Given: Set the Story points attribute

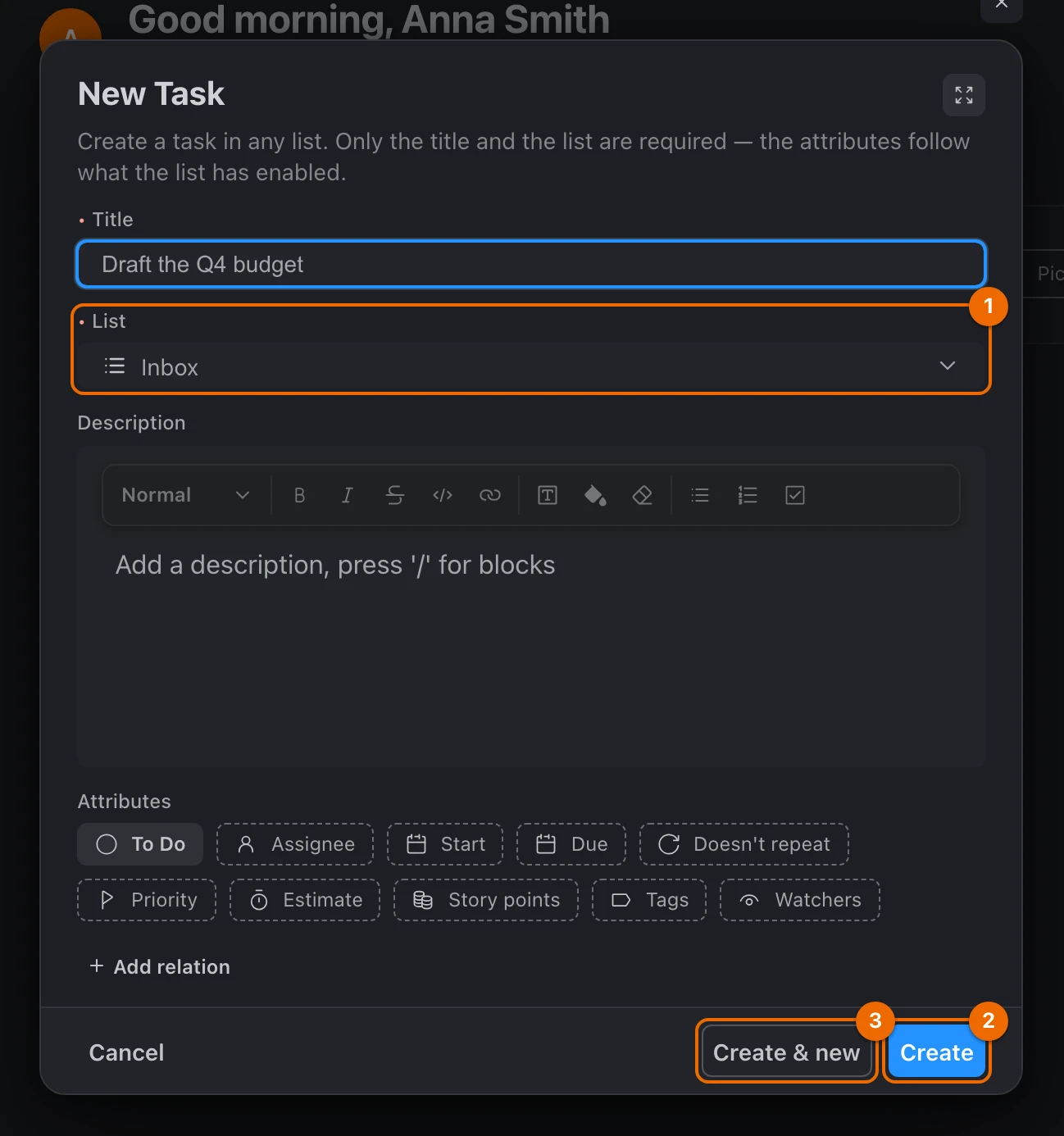Looking at the screenshot, I should (486, 900).
